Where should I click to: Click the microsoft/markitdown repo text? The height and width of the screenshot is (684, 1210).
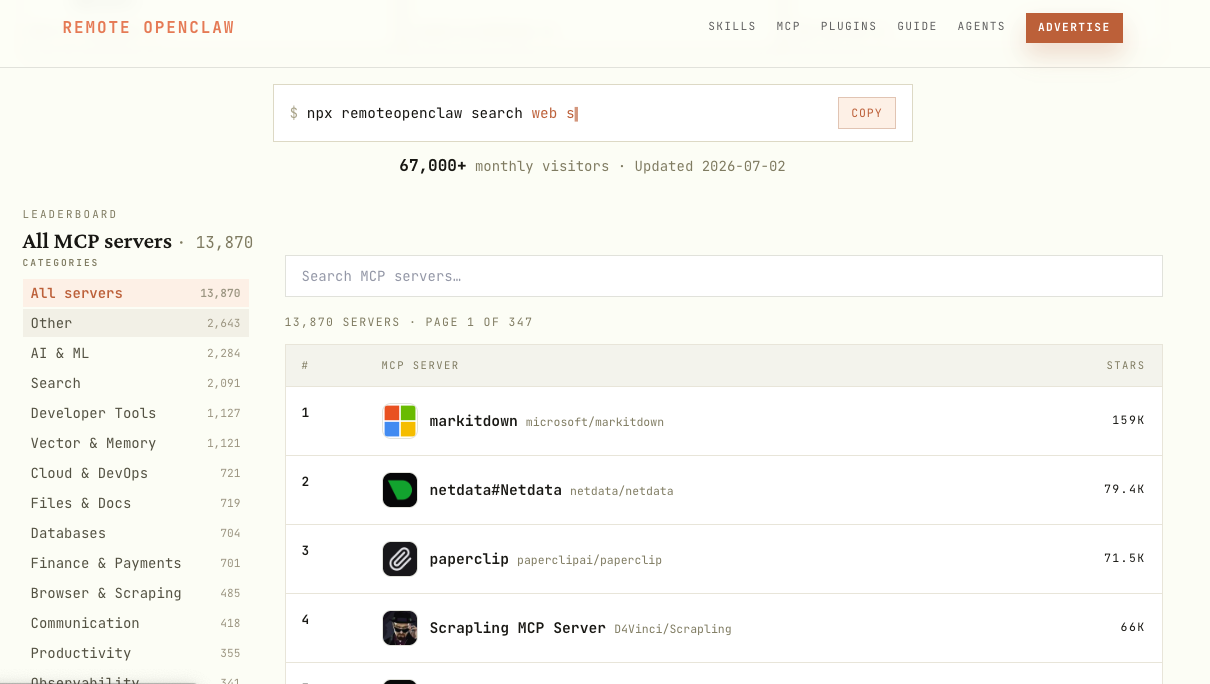pos(595,422)
